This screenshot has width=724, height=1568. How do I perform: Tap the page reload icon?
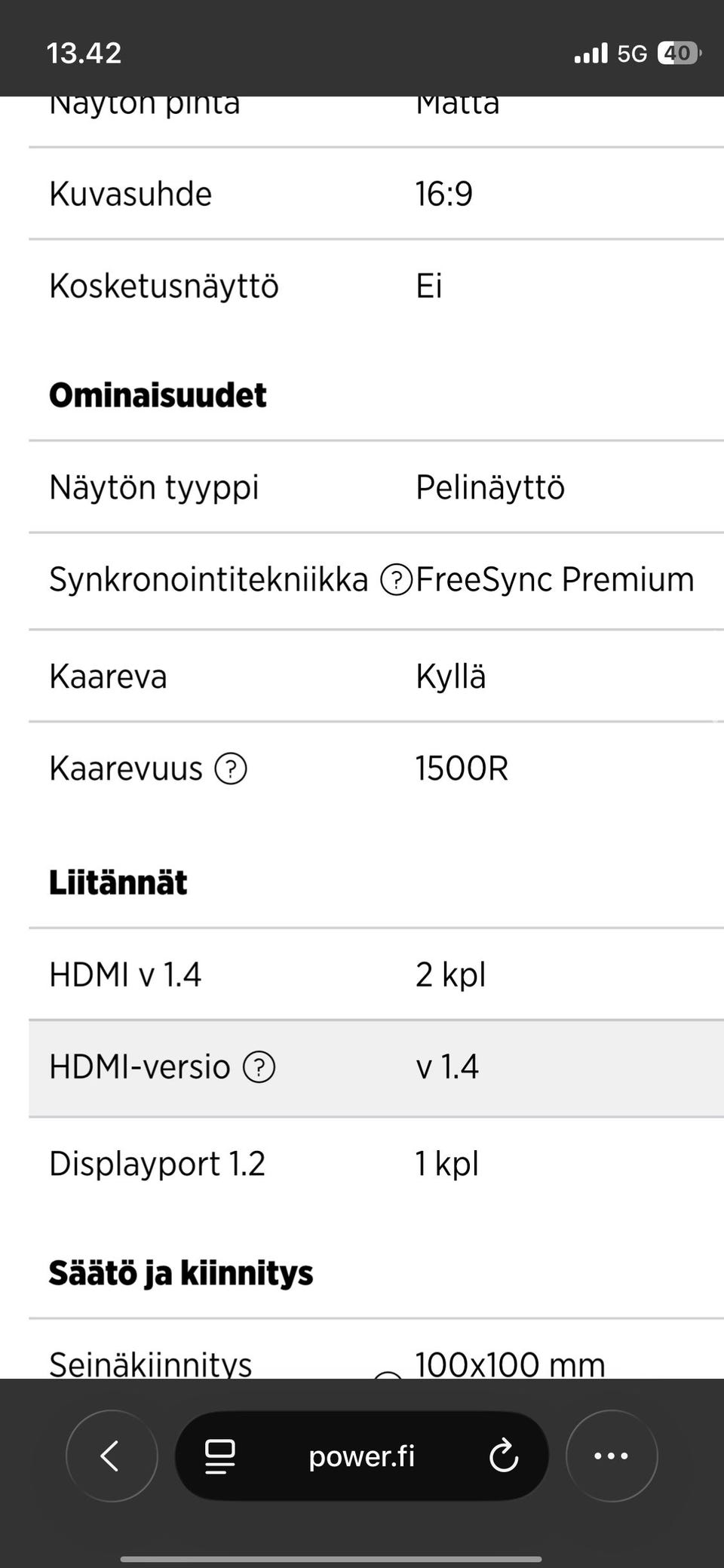[x=504, y=1456]
